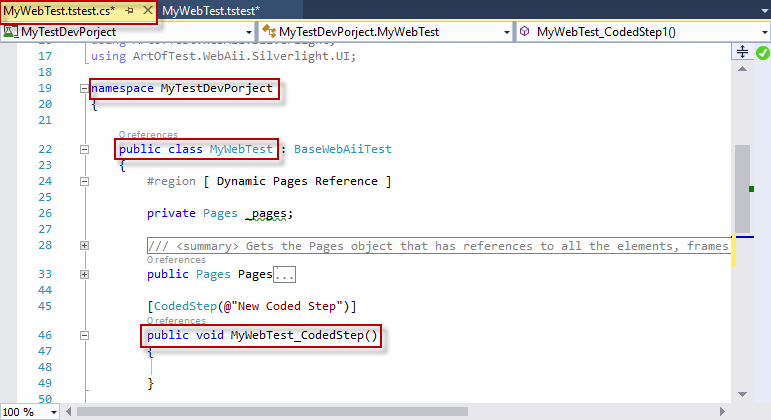Click the BaseWebAiiTest base class name

coord(343,149)
